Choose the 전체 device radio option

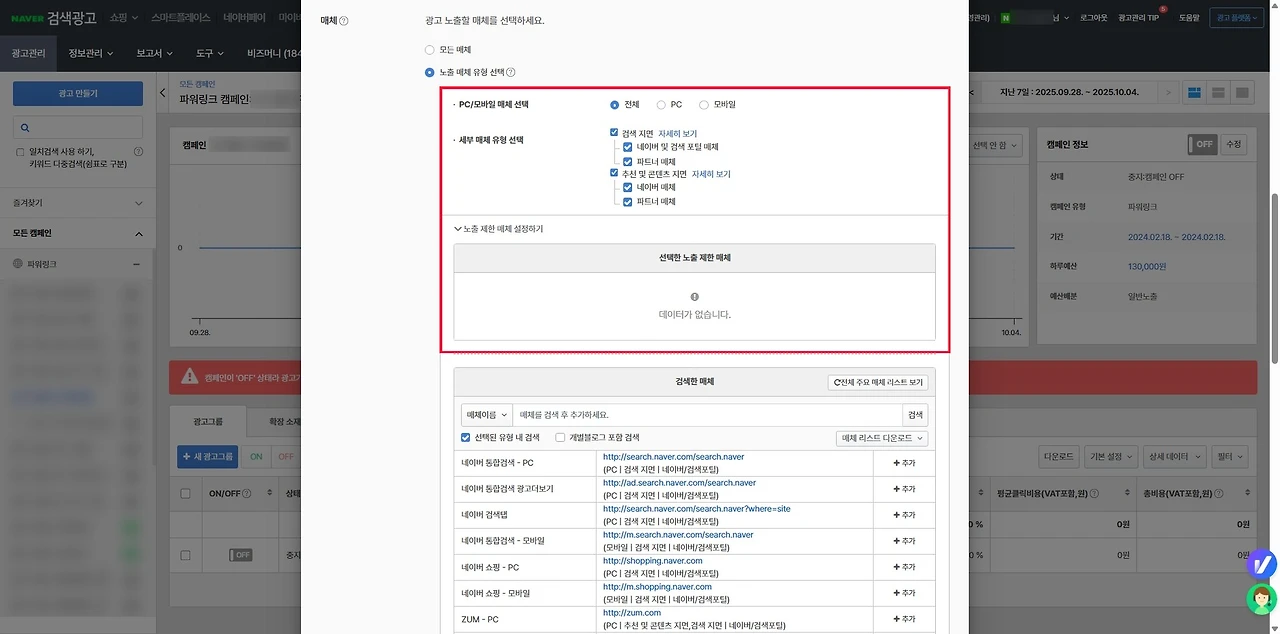[614, 104]
